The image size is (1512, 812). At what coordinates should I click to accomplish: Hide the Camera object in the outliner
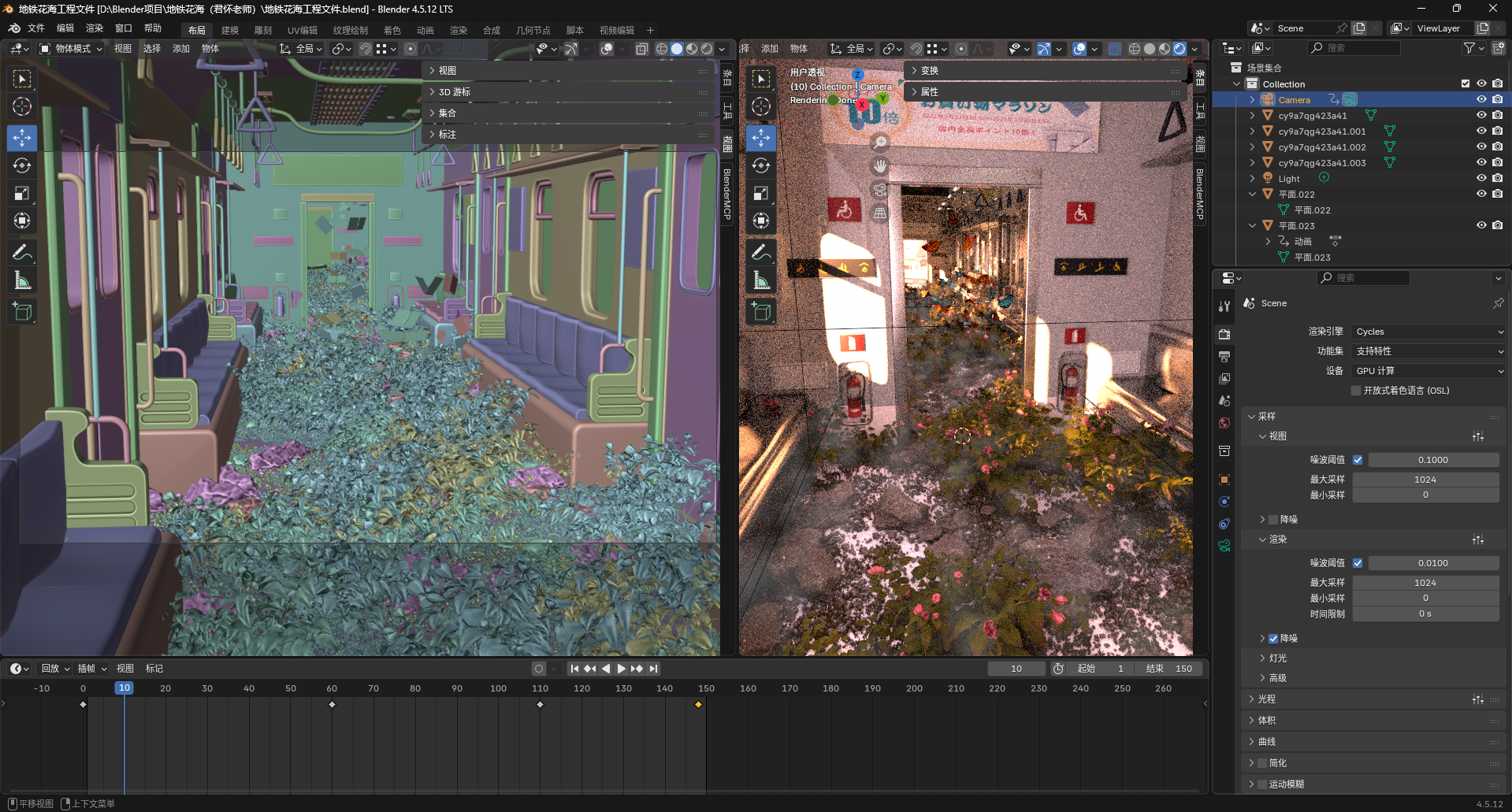1481,100
